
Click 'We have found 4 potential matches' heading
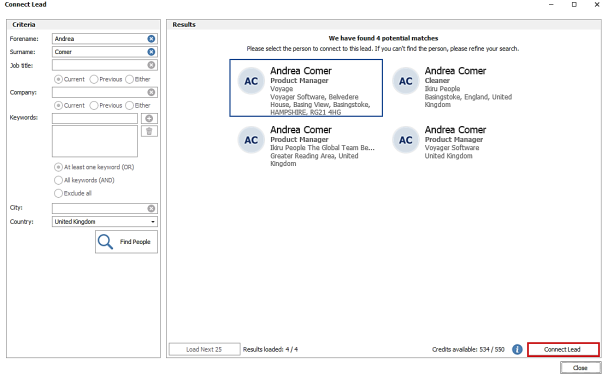point(383,38)
